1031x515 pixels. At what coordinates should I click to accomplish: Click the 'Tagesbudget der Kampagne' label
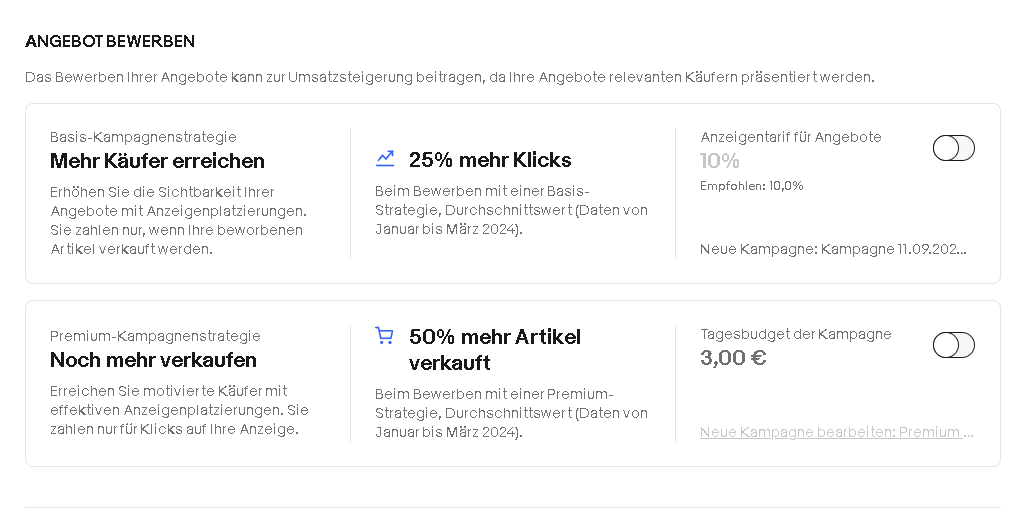coord(796,333)
